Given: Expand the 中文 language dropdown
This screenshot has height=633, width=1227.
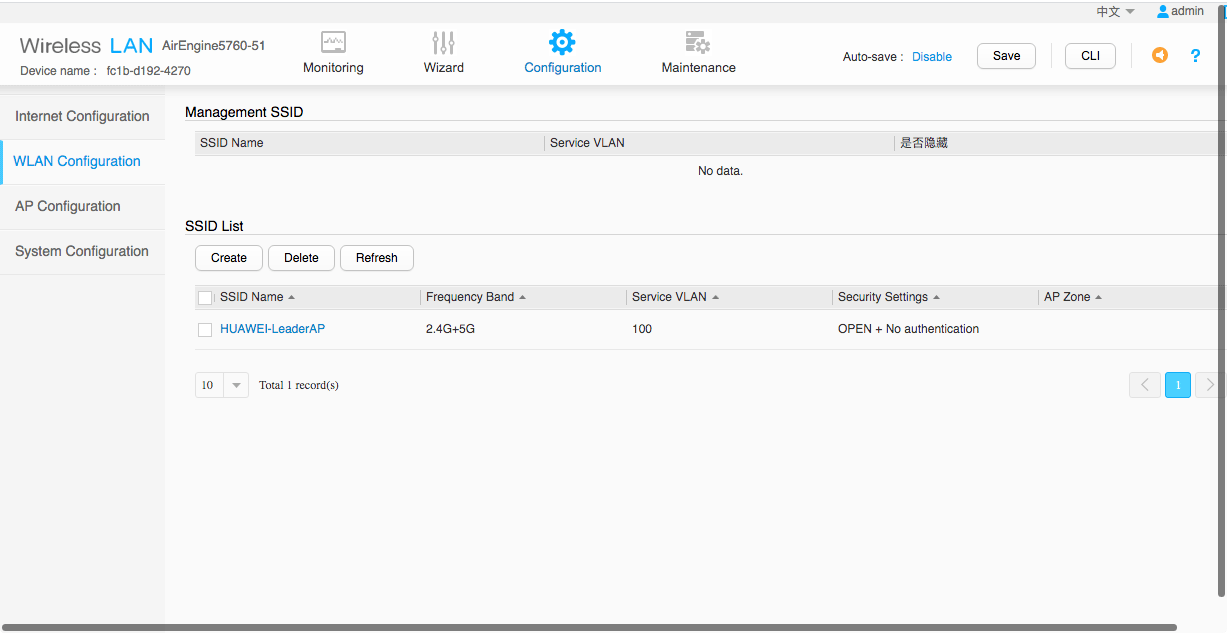Looking at the screenshot, I should (x=1115, y=12).
